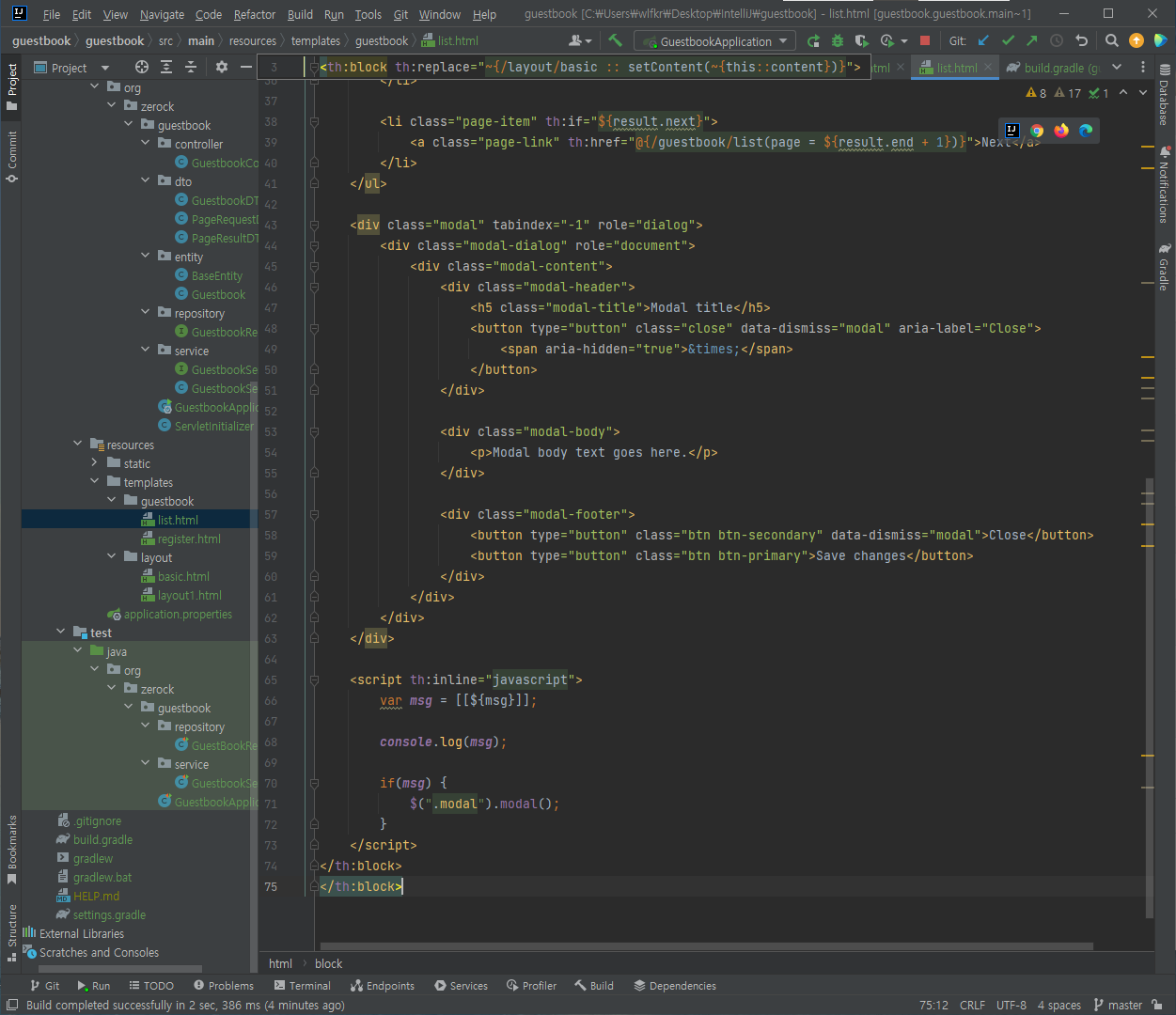Toggle the Notifications tool window
This screenshot has height=1015, width=1176.
tap(1164, 184)
